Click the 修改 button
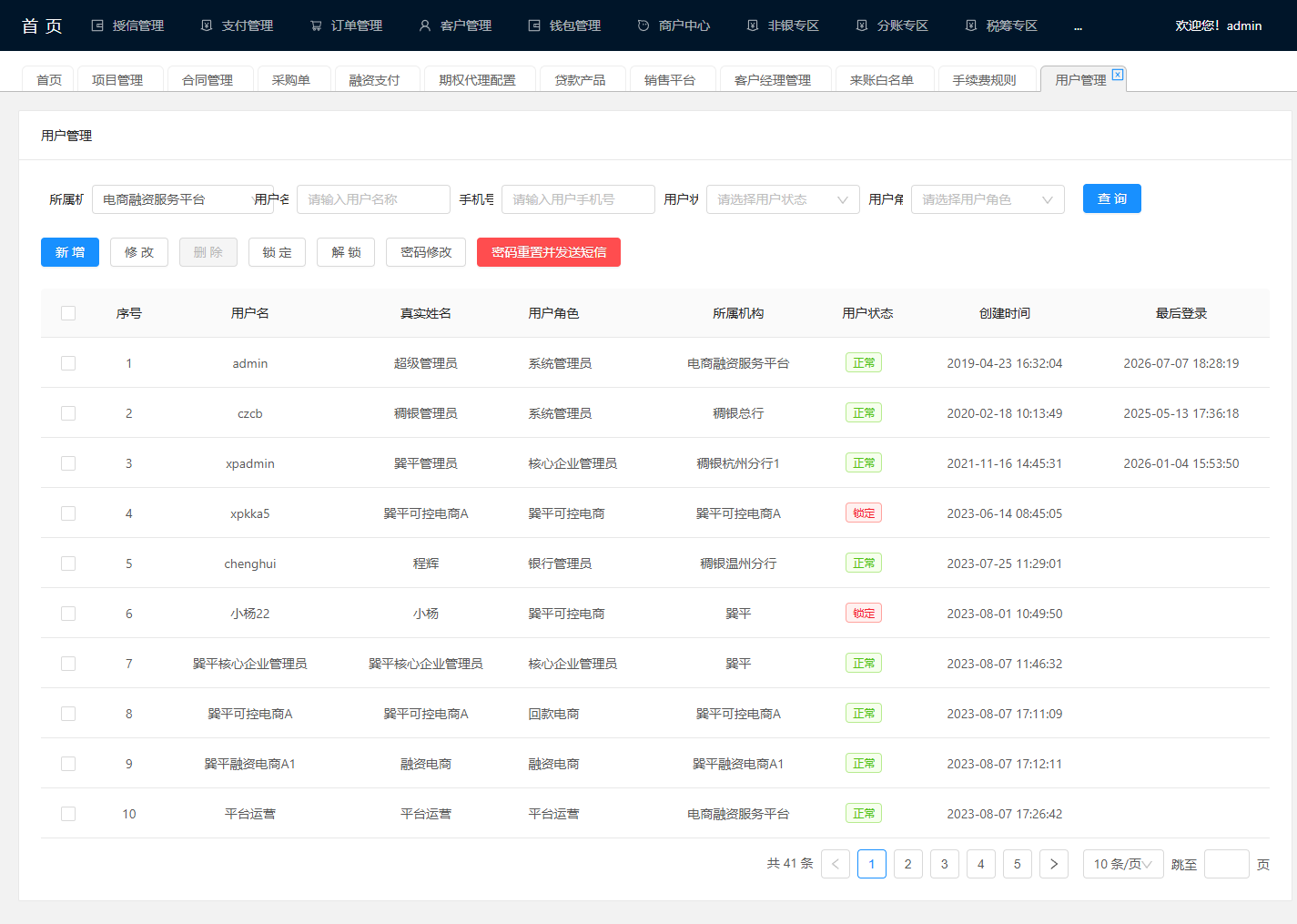Image resolution: width=1297 pixels, height=924 pixels. [x=139, y=252]
